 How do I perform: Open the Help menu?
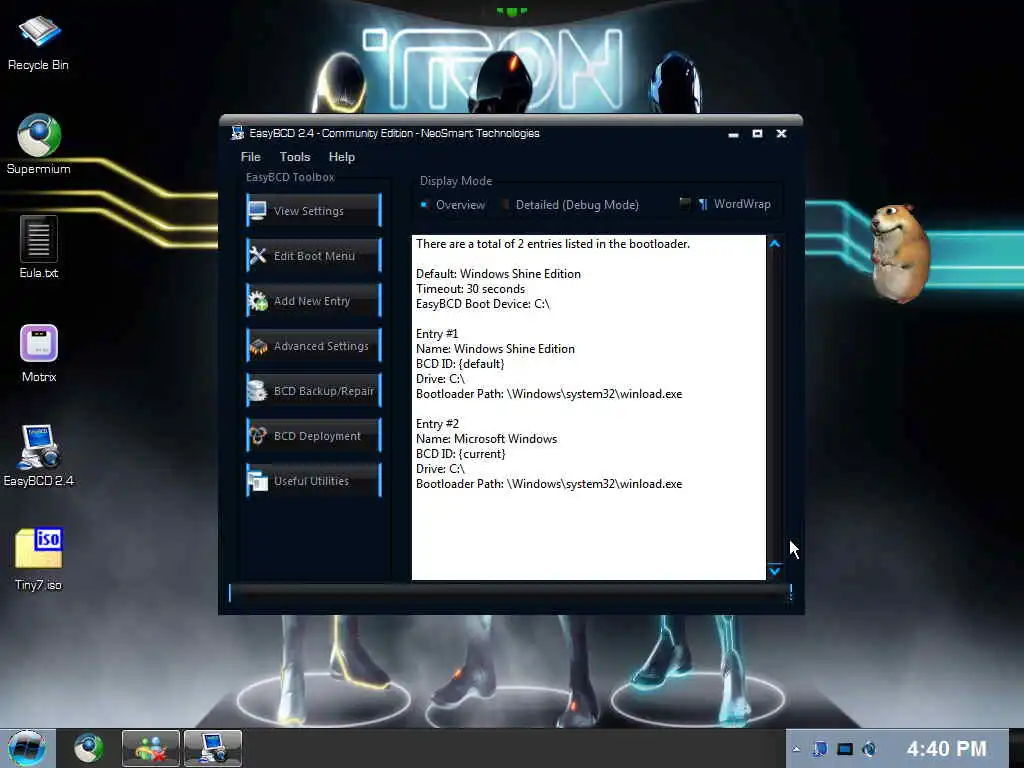point(342,157)
